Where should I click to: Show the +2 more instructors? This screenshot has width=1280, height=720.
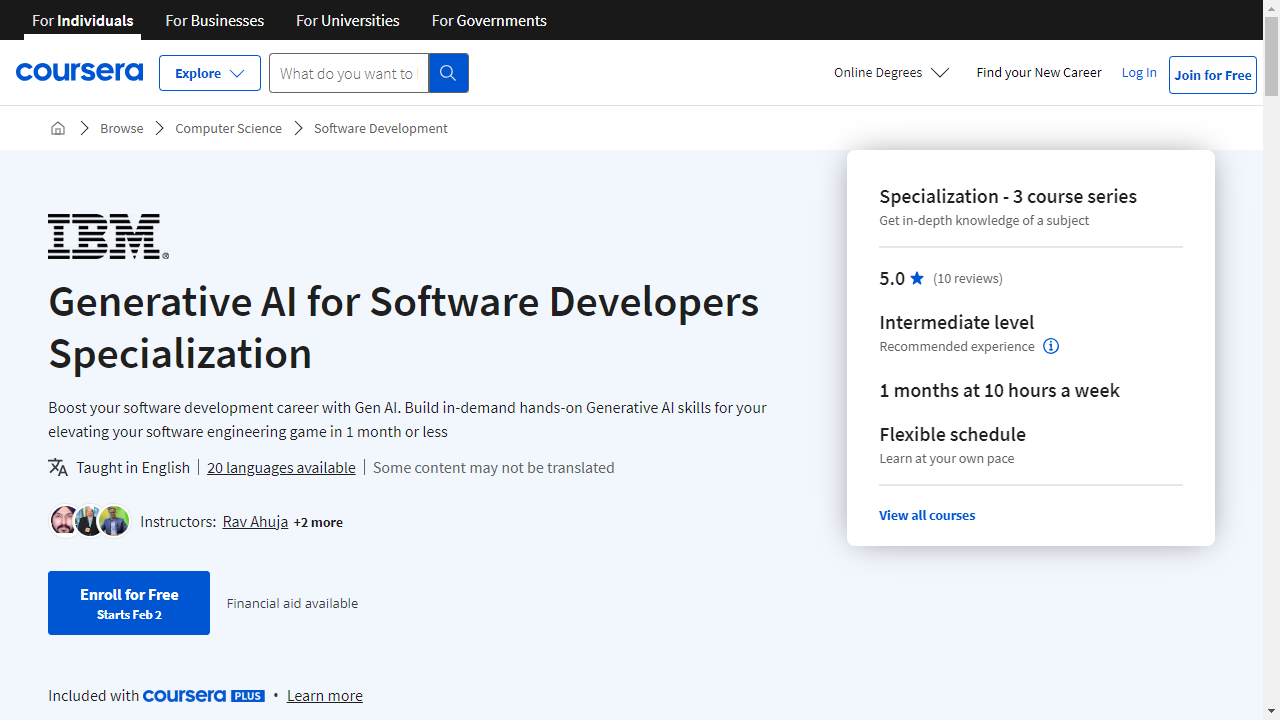click(318, 522)
